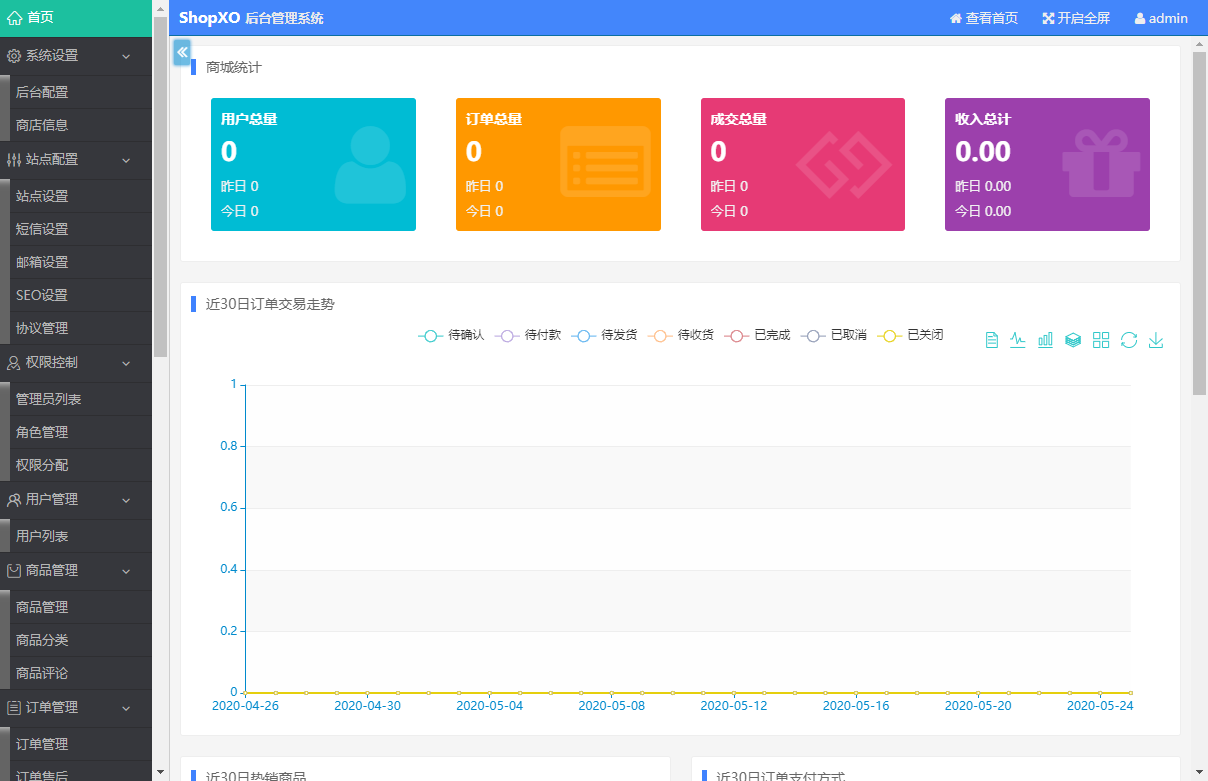Screen dimensions: 1208x781
Task: Collapse the 系统设置 menu section
Action: [x=76, y=56]
